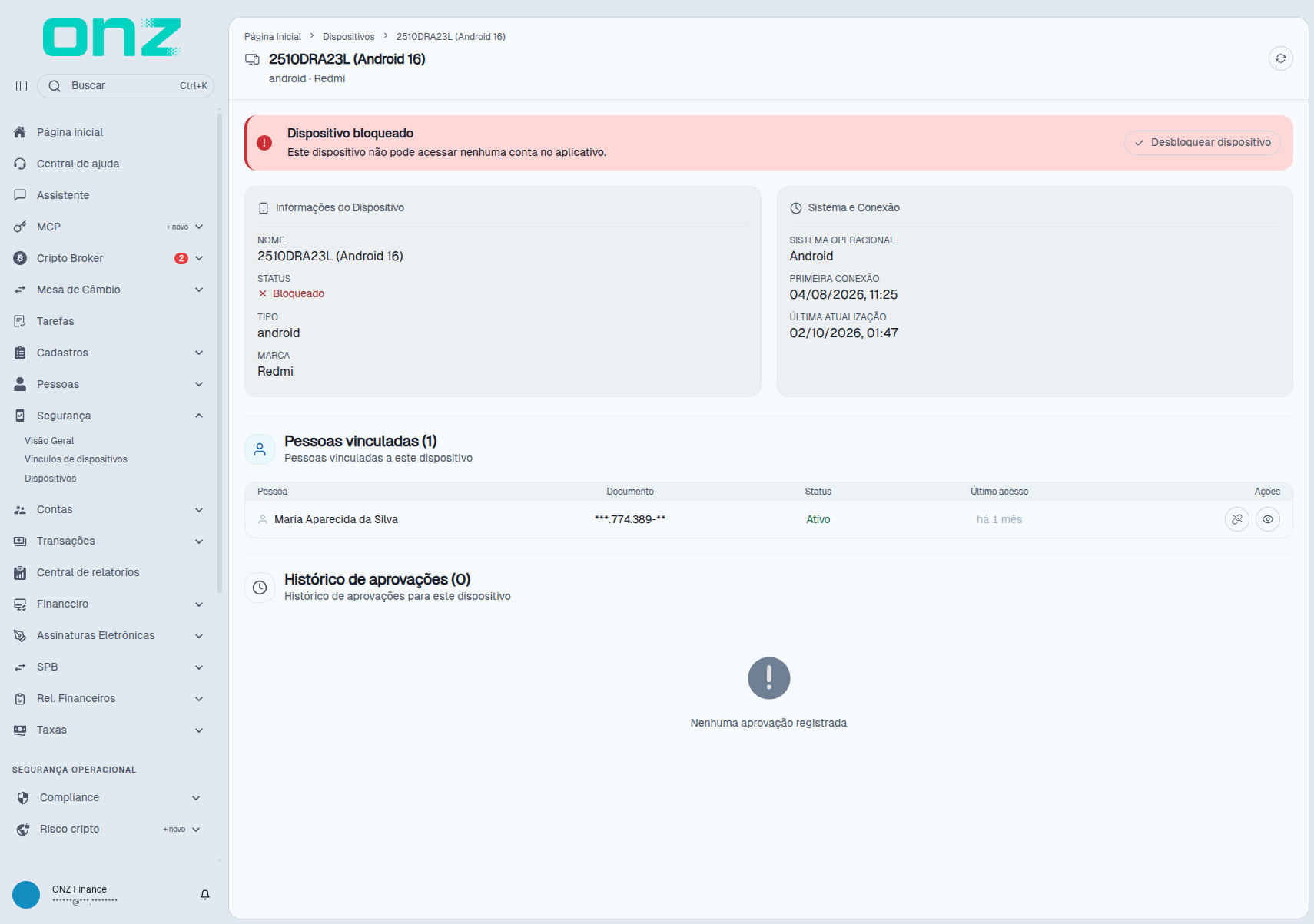Image resolution: width=1314 pixels, height=924 pixels.
Task: Click the Compliance shield icon
Action: point(23,798)
